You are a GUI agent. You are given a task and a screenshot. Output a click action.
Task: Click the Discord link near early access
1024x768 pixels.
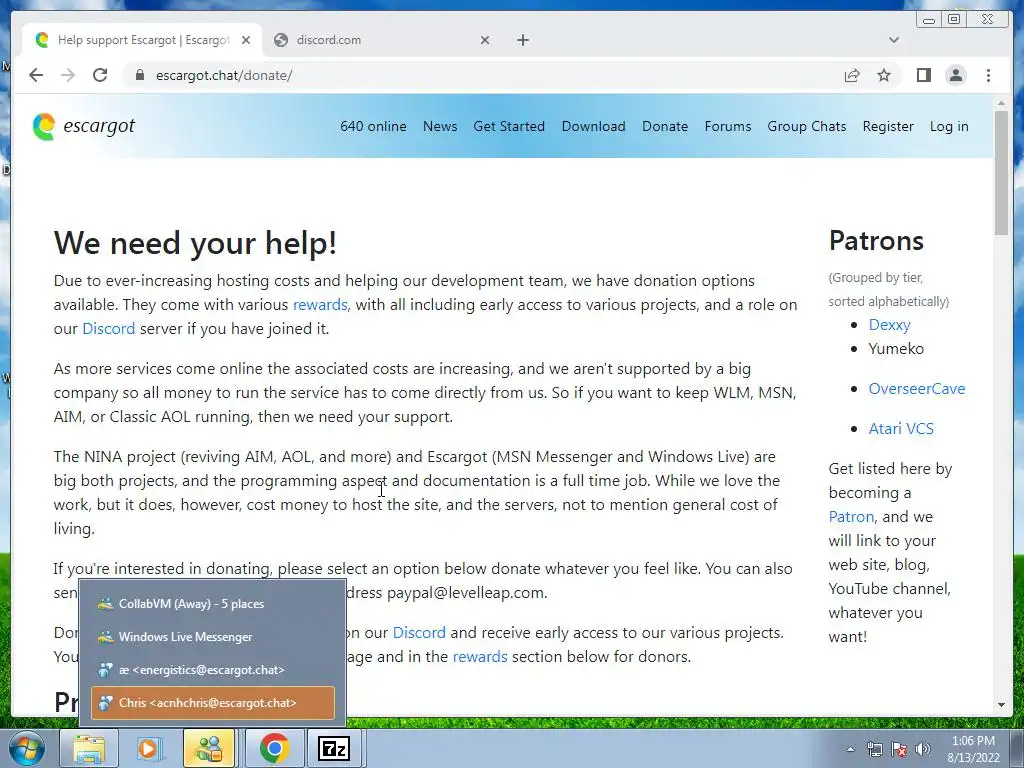tap(419, 632)
